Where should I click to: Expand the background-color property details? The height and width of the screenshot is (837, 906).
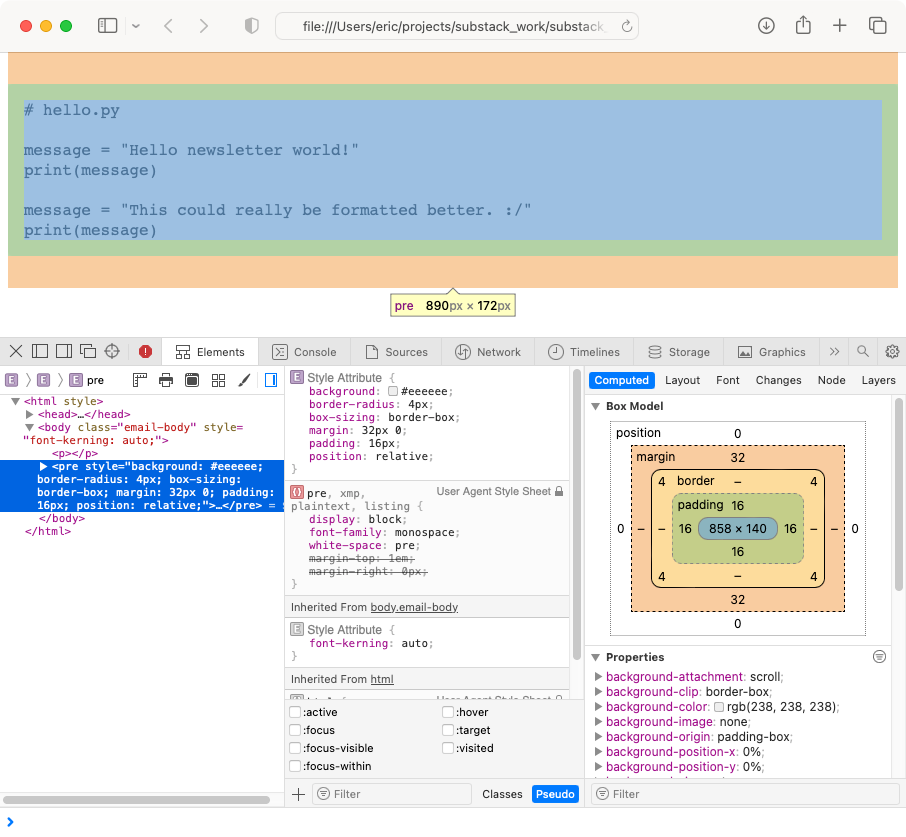pos(598,706)
